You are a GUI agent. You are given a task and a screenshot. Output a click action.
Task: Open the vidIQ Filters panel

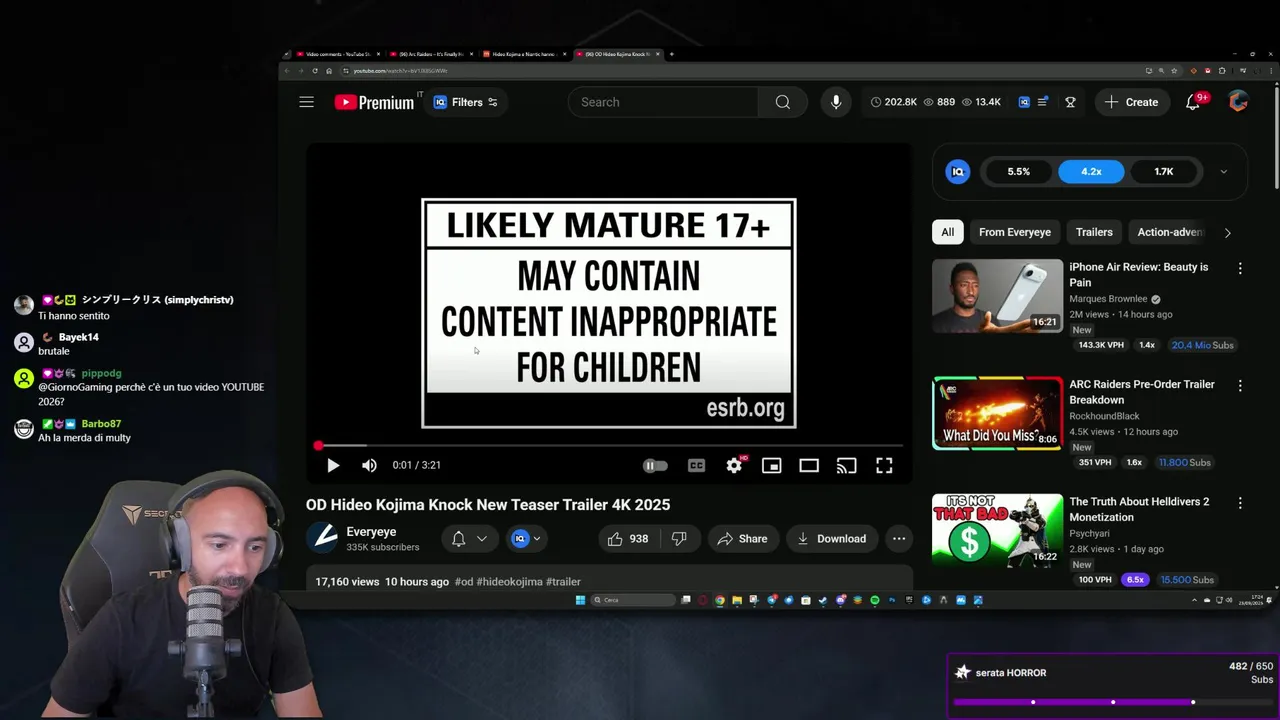click(466, 102)
